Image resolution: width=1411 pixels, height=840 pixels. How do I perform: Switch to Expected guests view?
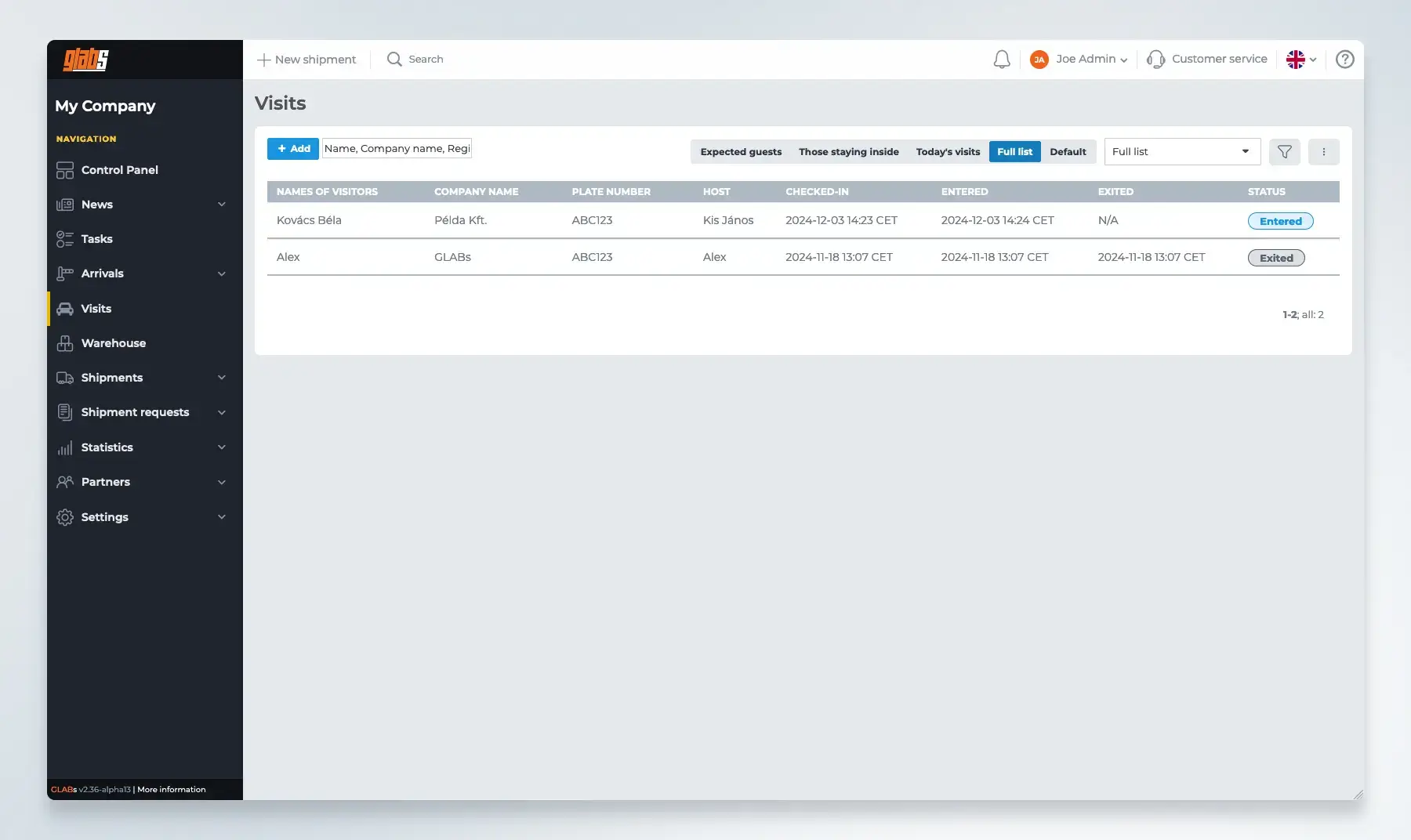741,152
